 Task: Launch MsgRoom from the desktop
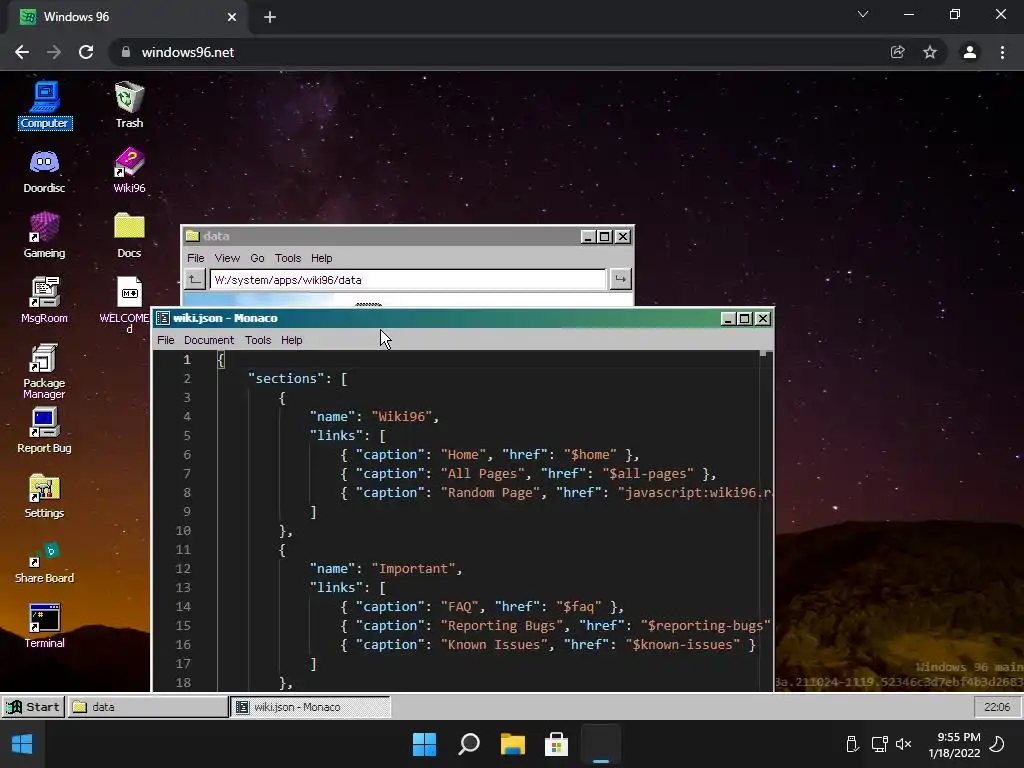pos(44,300)
